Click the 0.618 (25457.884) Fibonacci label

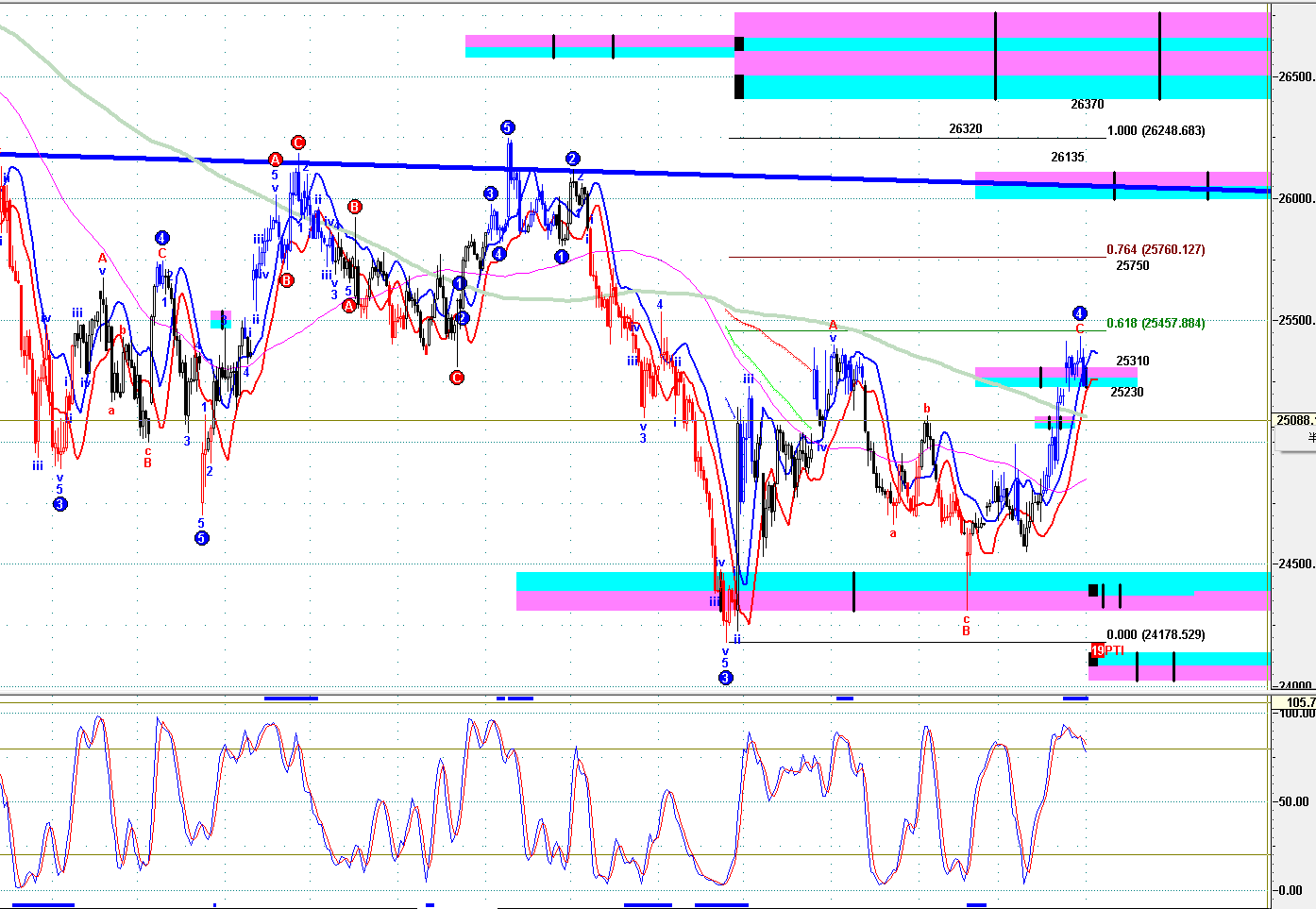coord(1156,323)
